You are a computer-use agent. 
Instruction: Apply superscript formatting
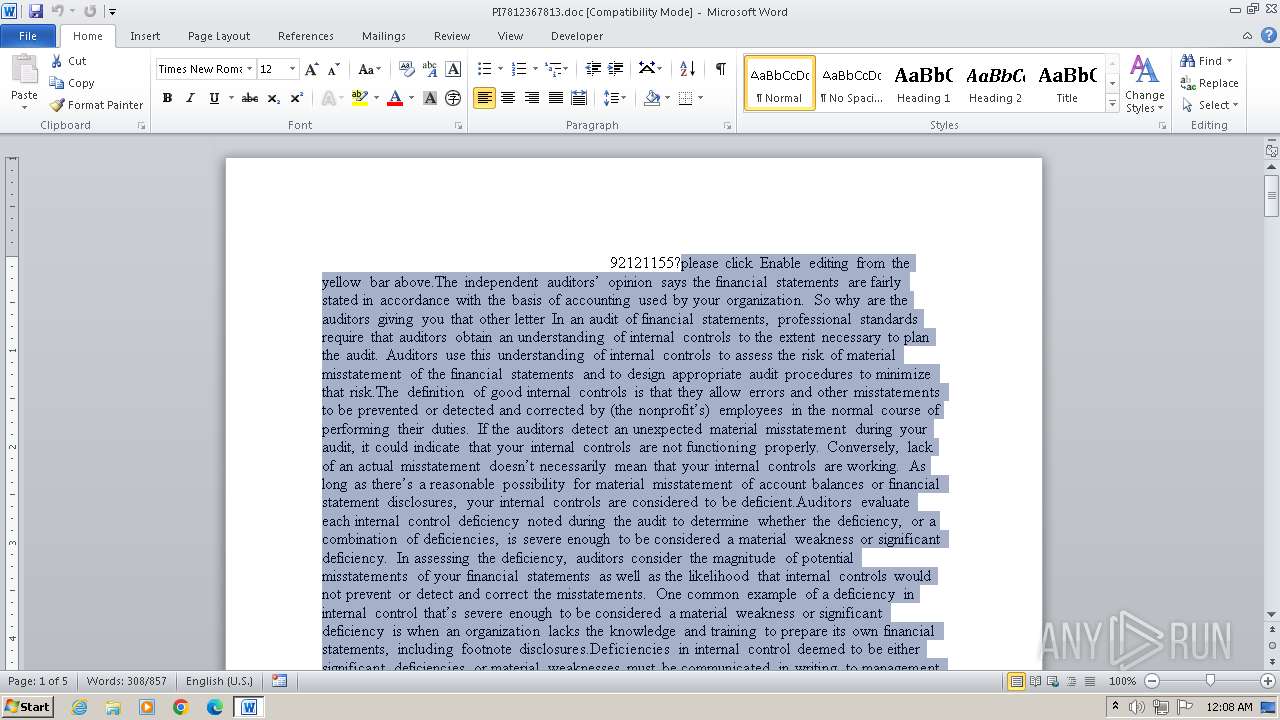click(297, 98)
